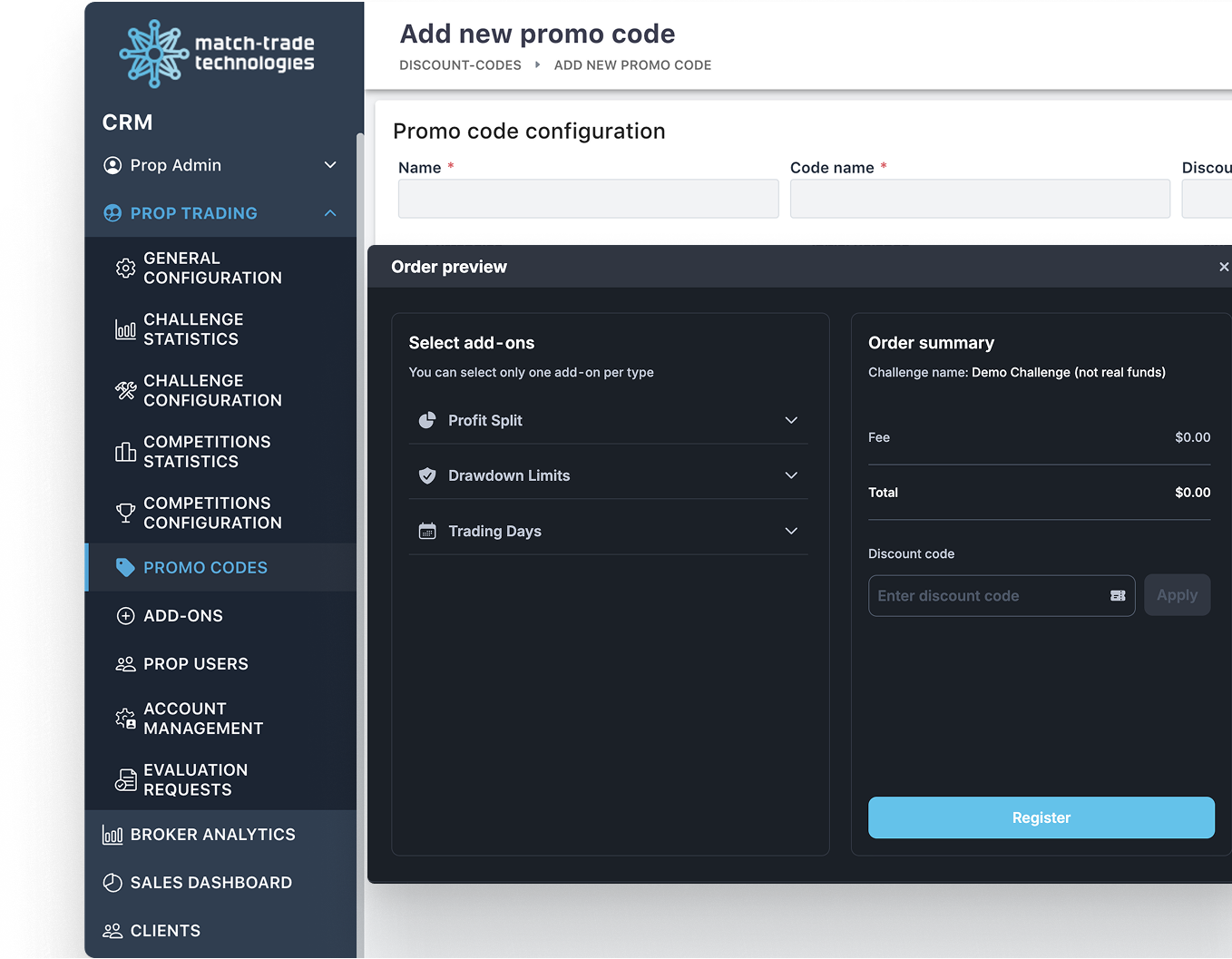Open Challenge Statistics via its bar chart icon
This screenshot has width=1232, height=959.
[125, 329]
